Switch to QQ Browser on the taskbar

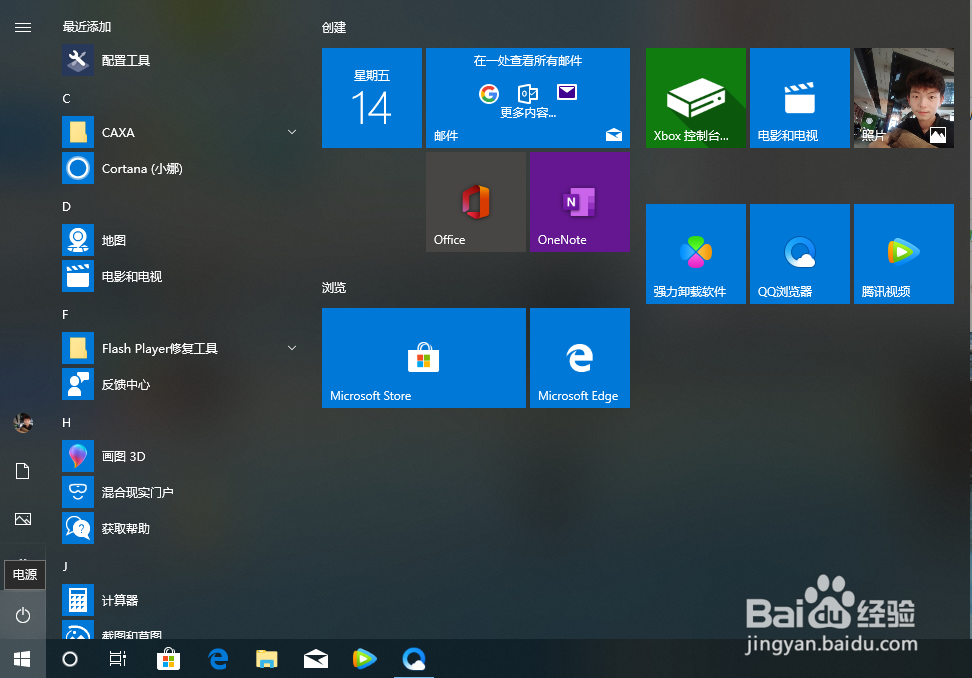[x=413, y=659]
